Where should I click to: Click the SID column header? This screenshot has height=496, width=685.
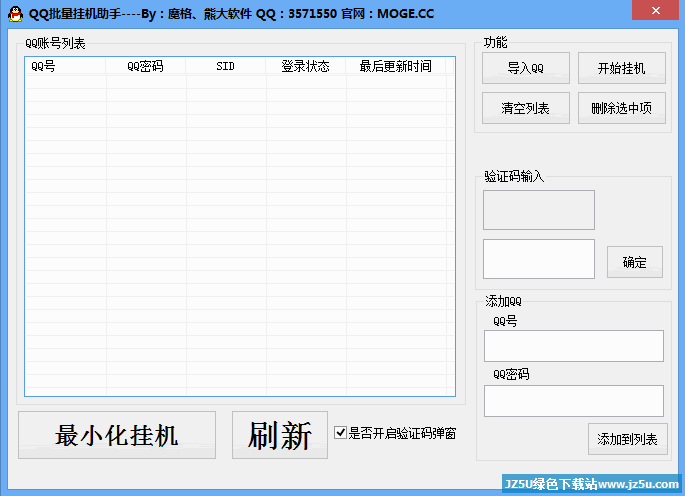[x=225, y=66]
